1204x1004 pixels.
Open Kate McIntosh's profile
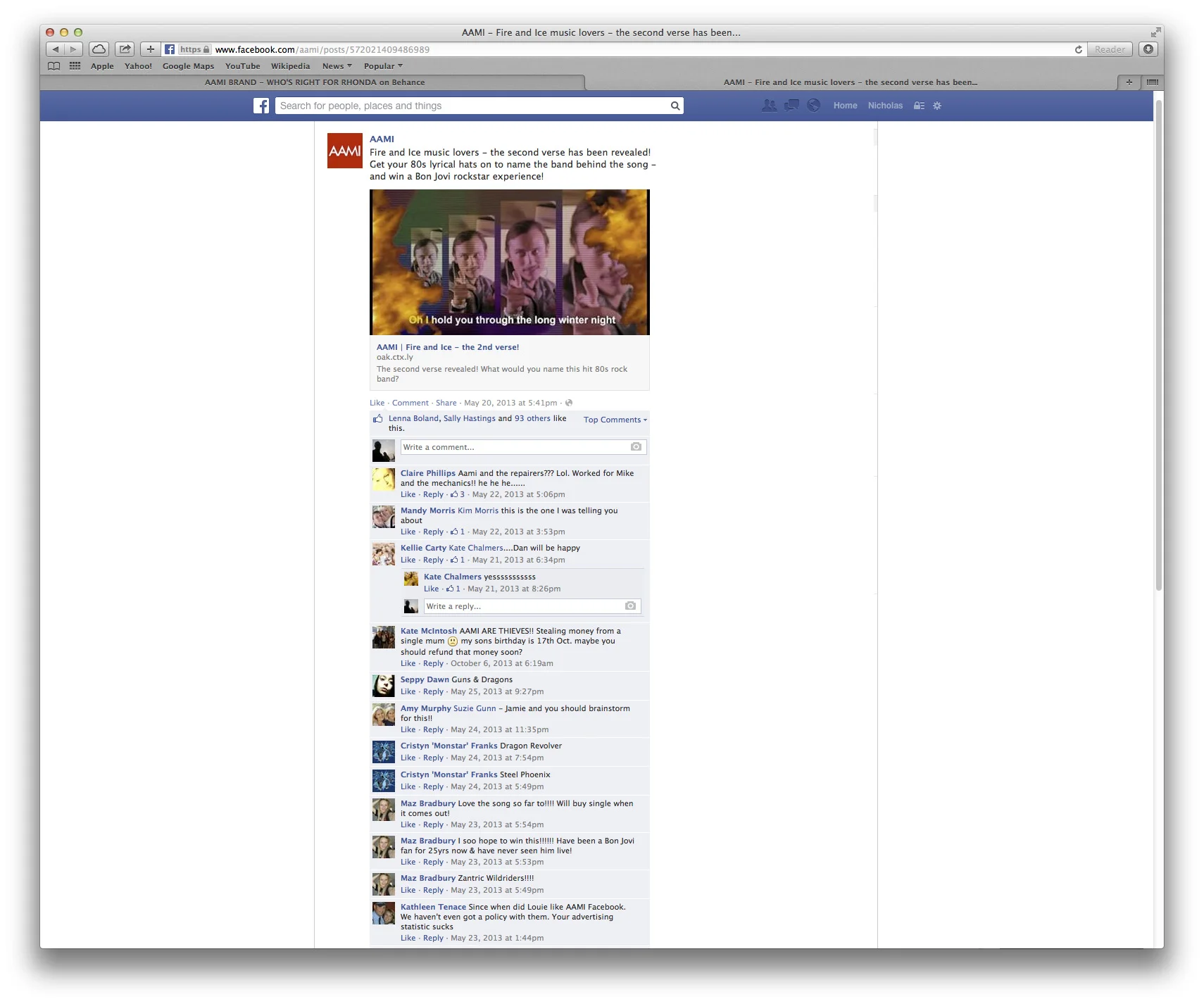(429, 631)
